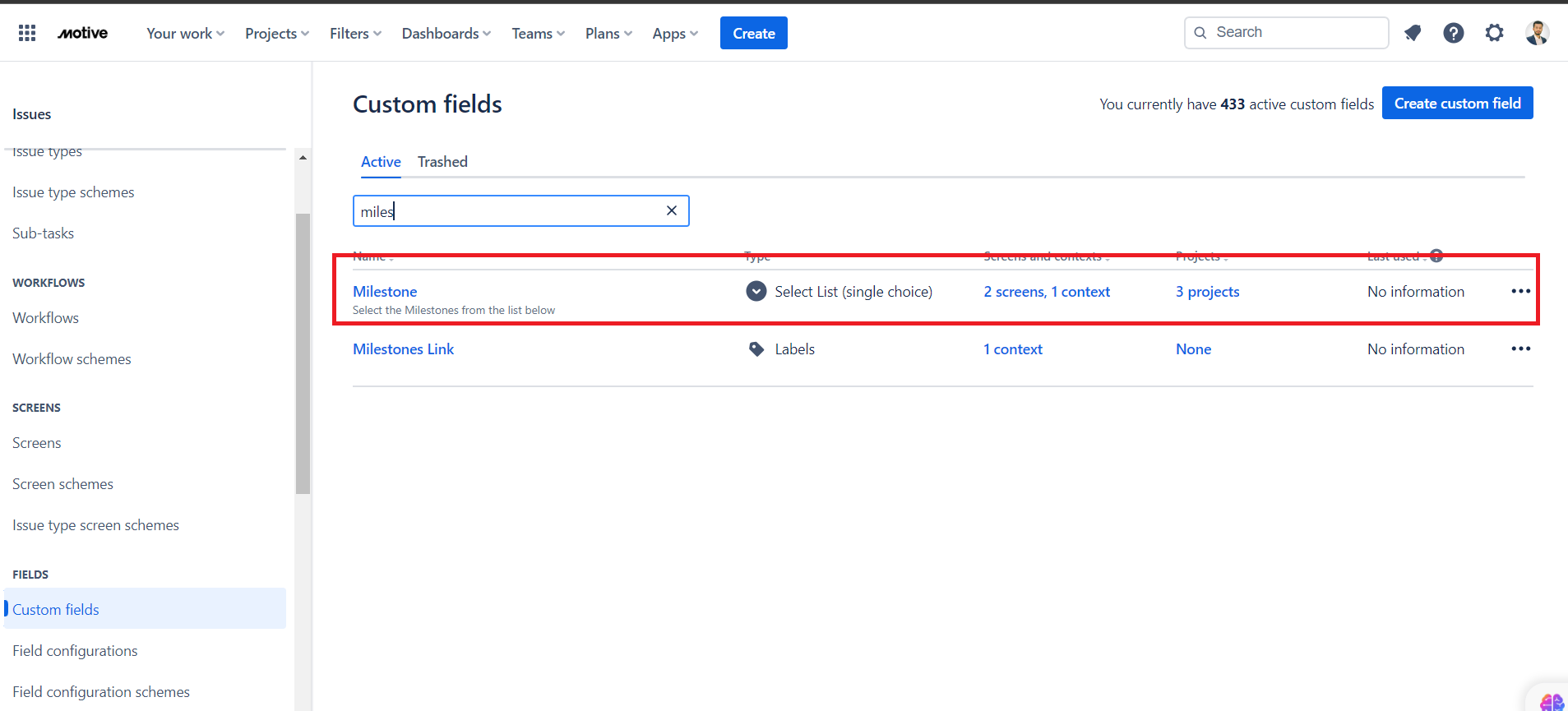Focus the top Search box

(x=1287, y=33)
